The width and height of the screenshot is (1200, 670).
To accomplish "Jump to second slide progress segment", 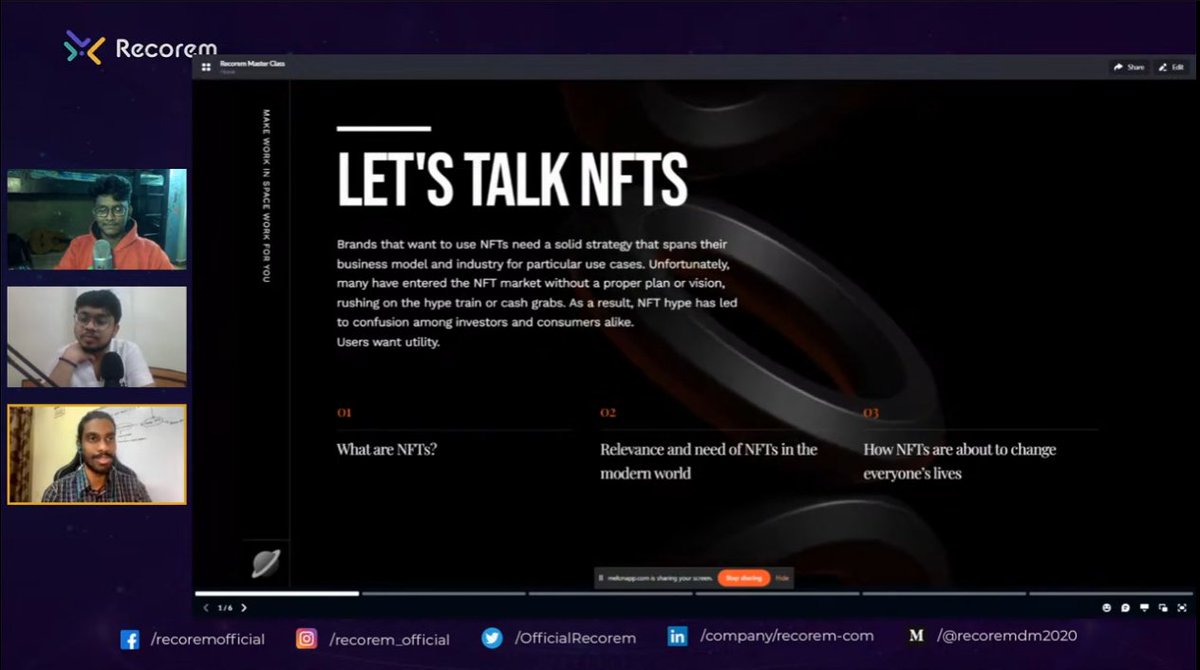I will pos(444,593).
